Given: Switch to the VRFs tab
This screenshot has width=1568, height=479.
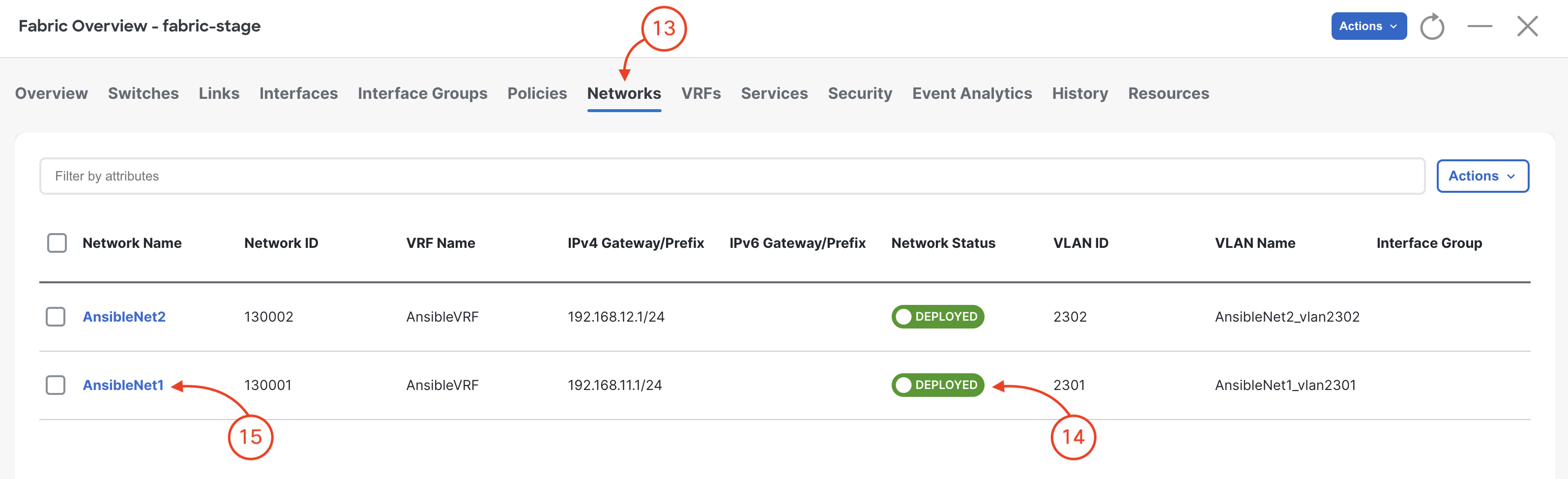Looking at the screenshot, I should pos(700,93).
